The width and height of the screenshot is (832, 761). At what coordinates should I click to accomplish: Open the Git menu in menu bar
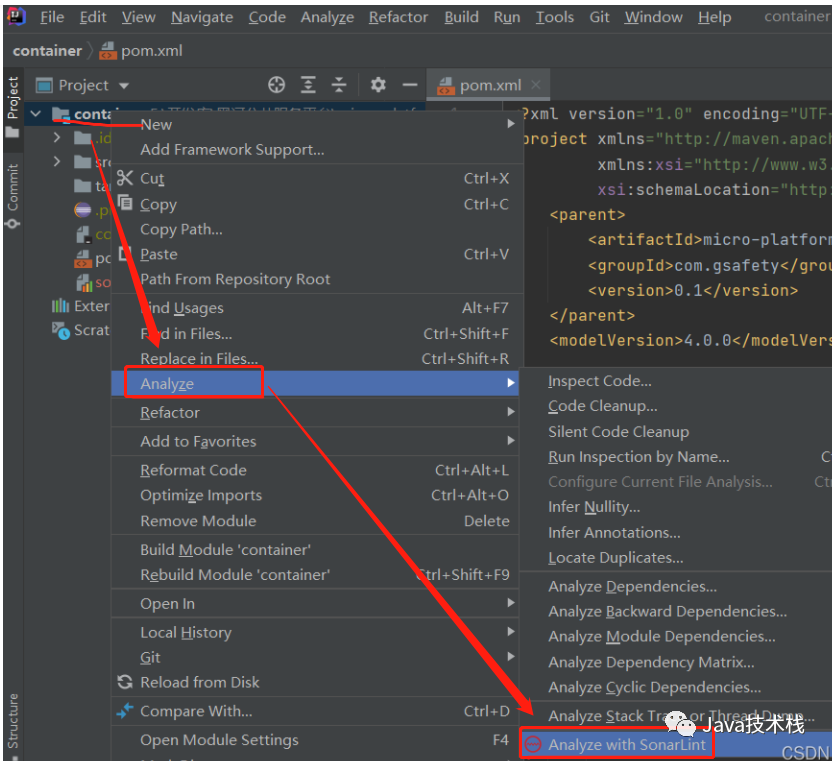(599, 17)
